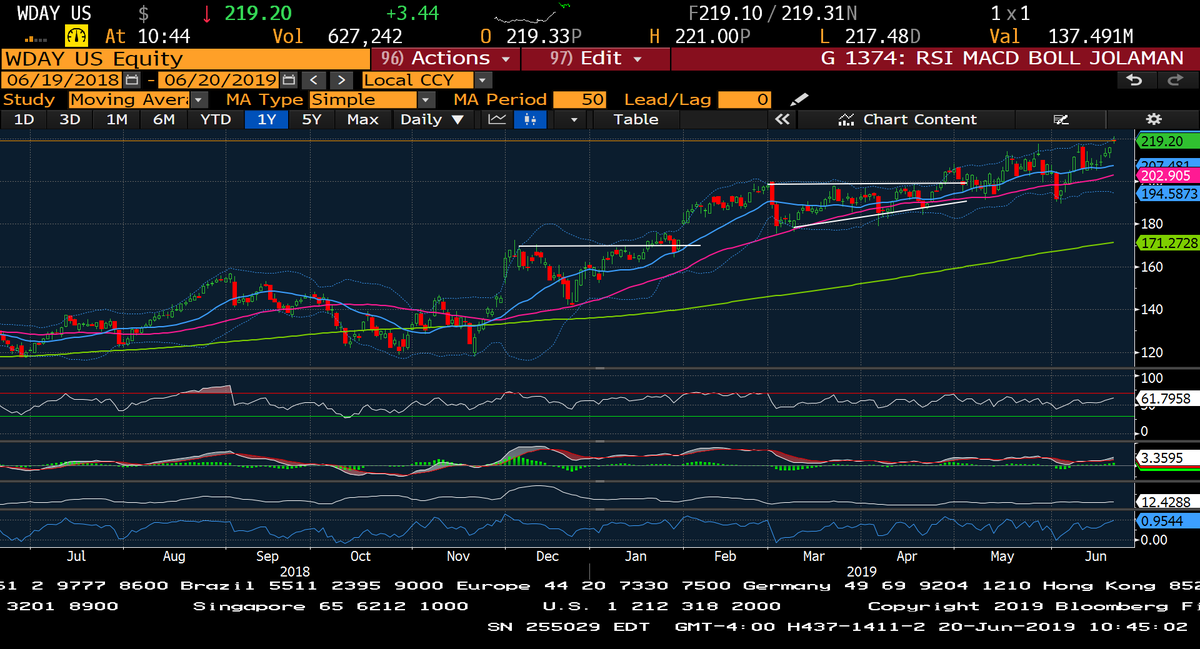Click the WDAY US ticker at top
Image resolution: width=1200 pixels, height=649 pixels.
coord(53,14)
